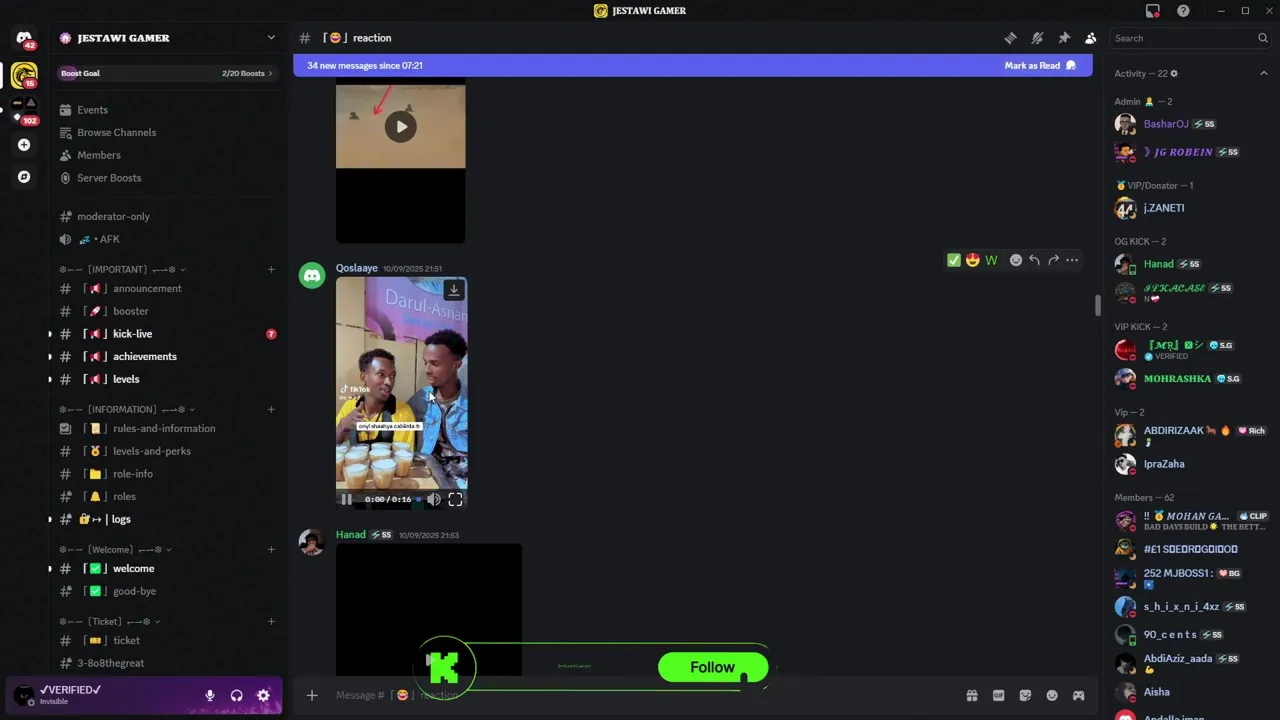Viewport: 1280px width, 720px height.
Task: Open Add Reaction emoji picker on message
Action: pyautogui.click(x=1016, y=260)
